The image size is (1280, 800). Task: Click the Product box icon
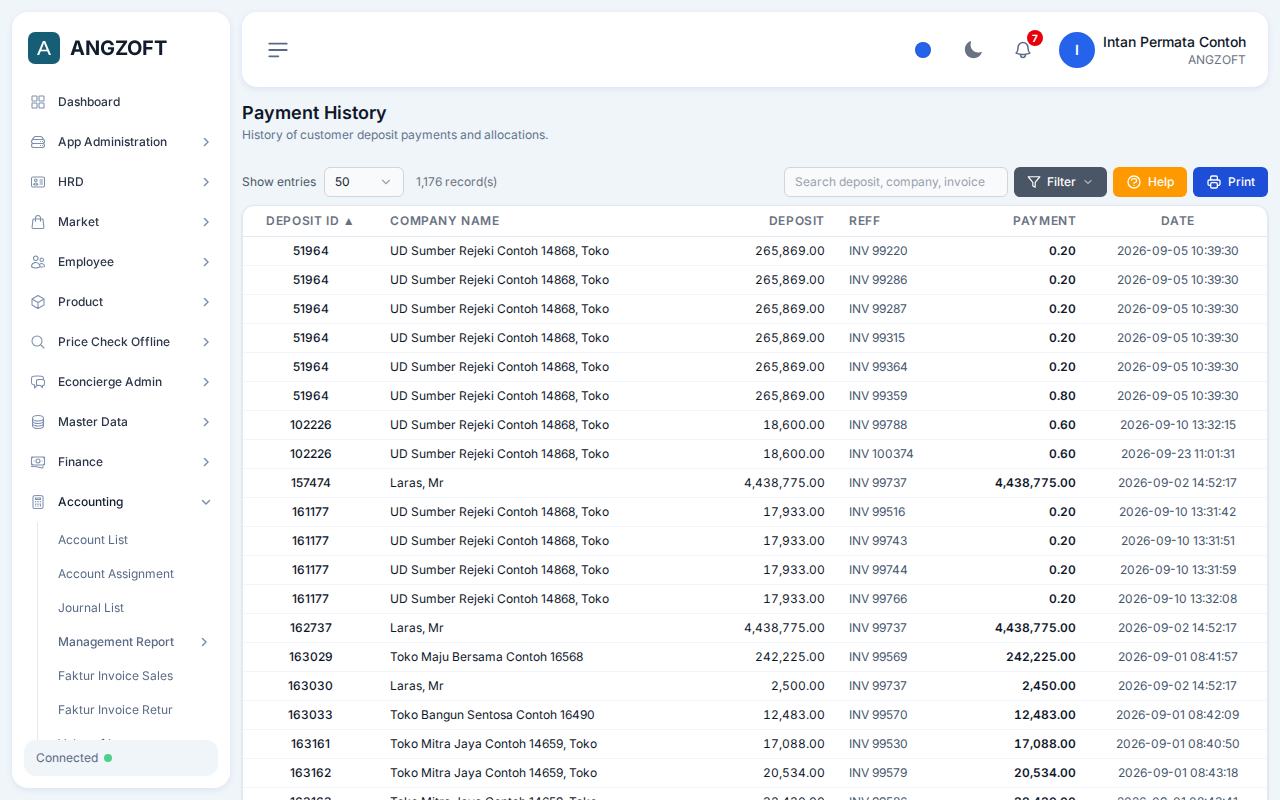click(x=38, y=302)
